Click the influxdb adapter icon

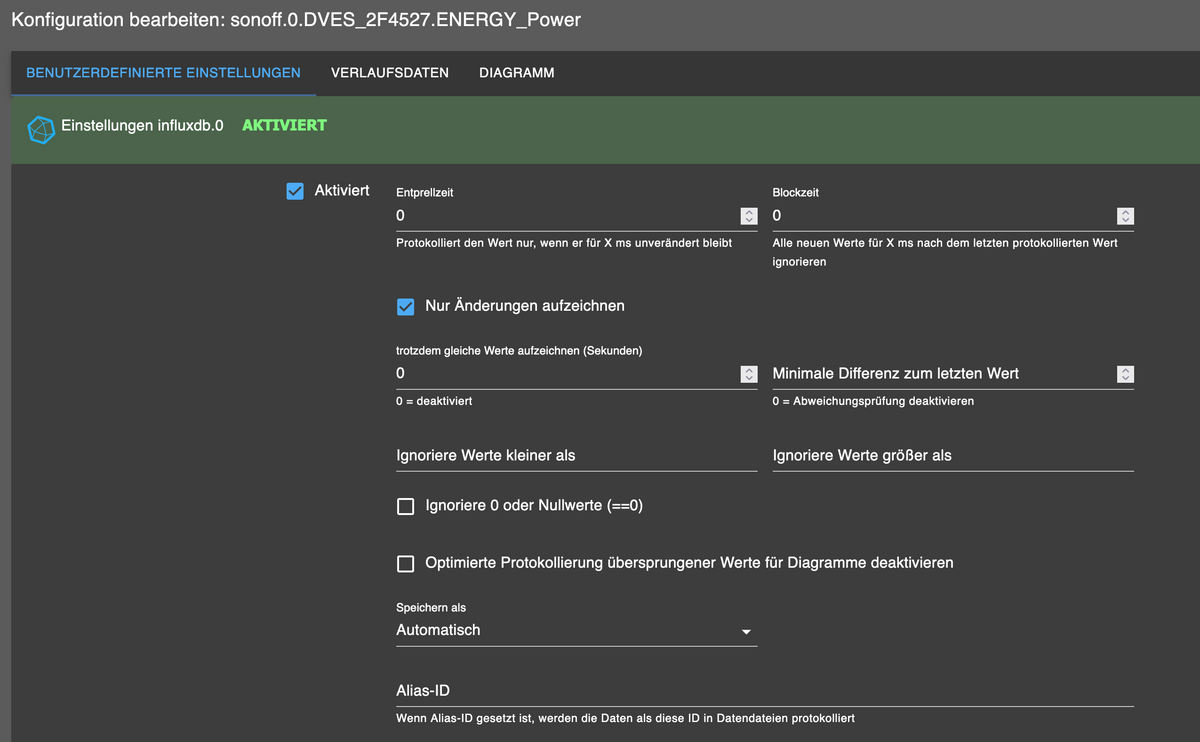click(40, 130)
